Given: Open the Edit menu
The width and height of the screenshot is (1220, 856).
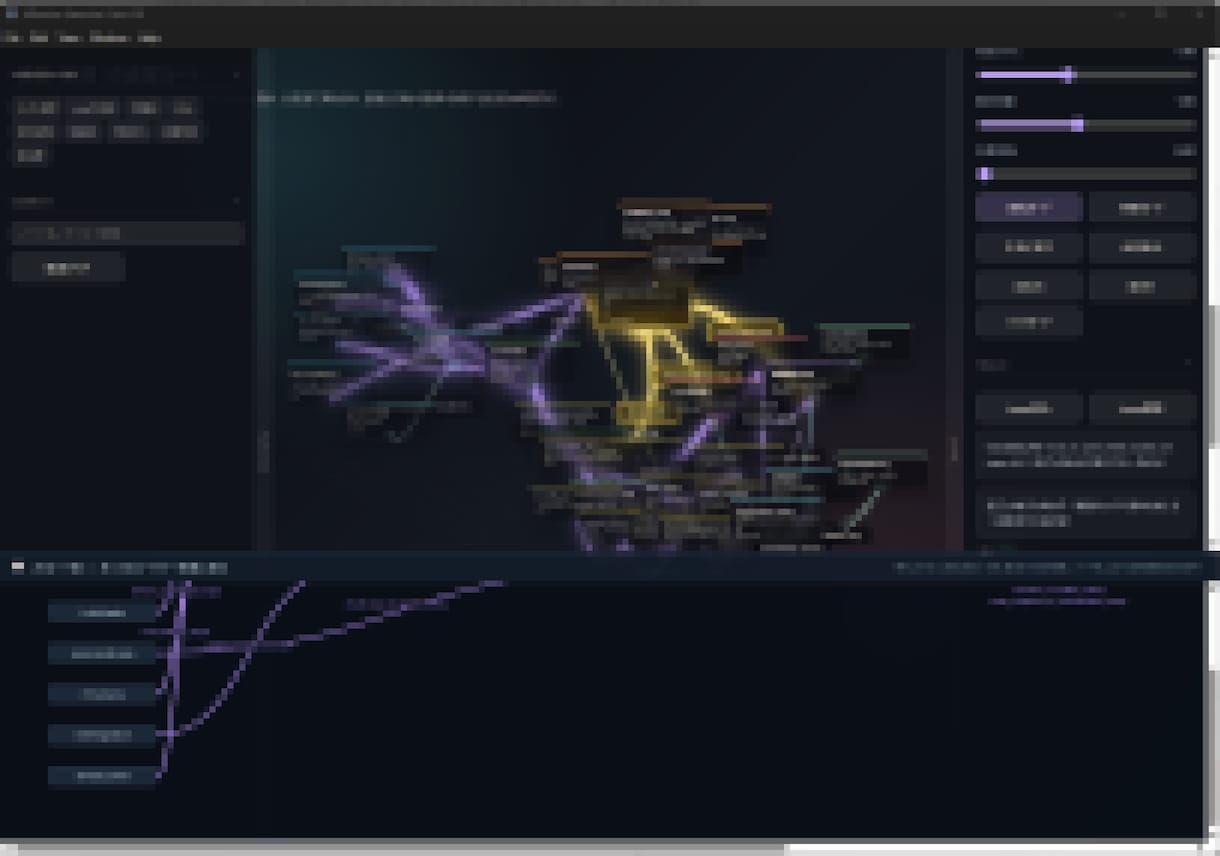Looking at the screenshot, I should point(38,38).
